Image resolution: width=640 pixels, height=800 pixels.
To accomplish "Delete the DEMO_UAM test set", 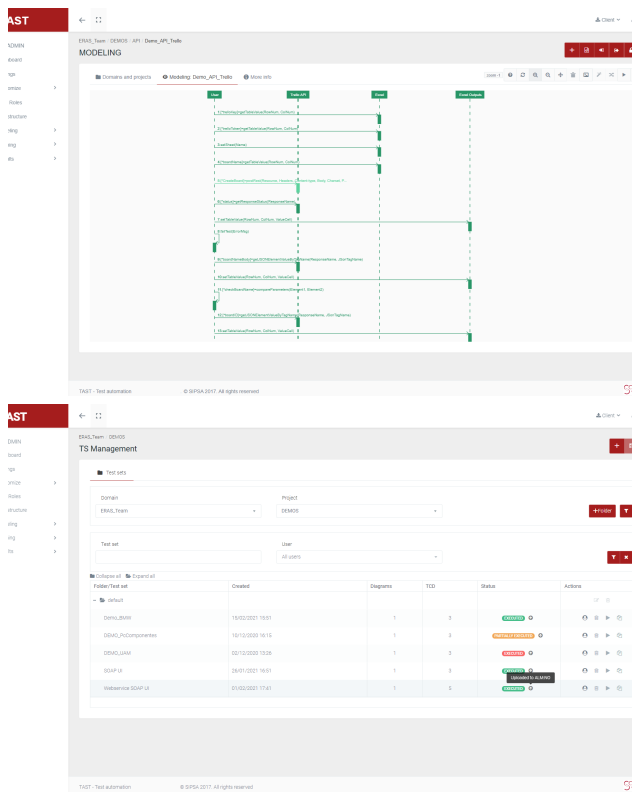I will pyautogui.click(x=596, y=652).
